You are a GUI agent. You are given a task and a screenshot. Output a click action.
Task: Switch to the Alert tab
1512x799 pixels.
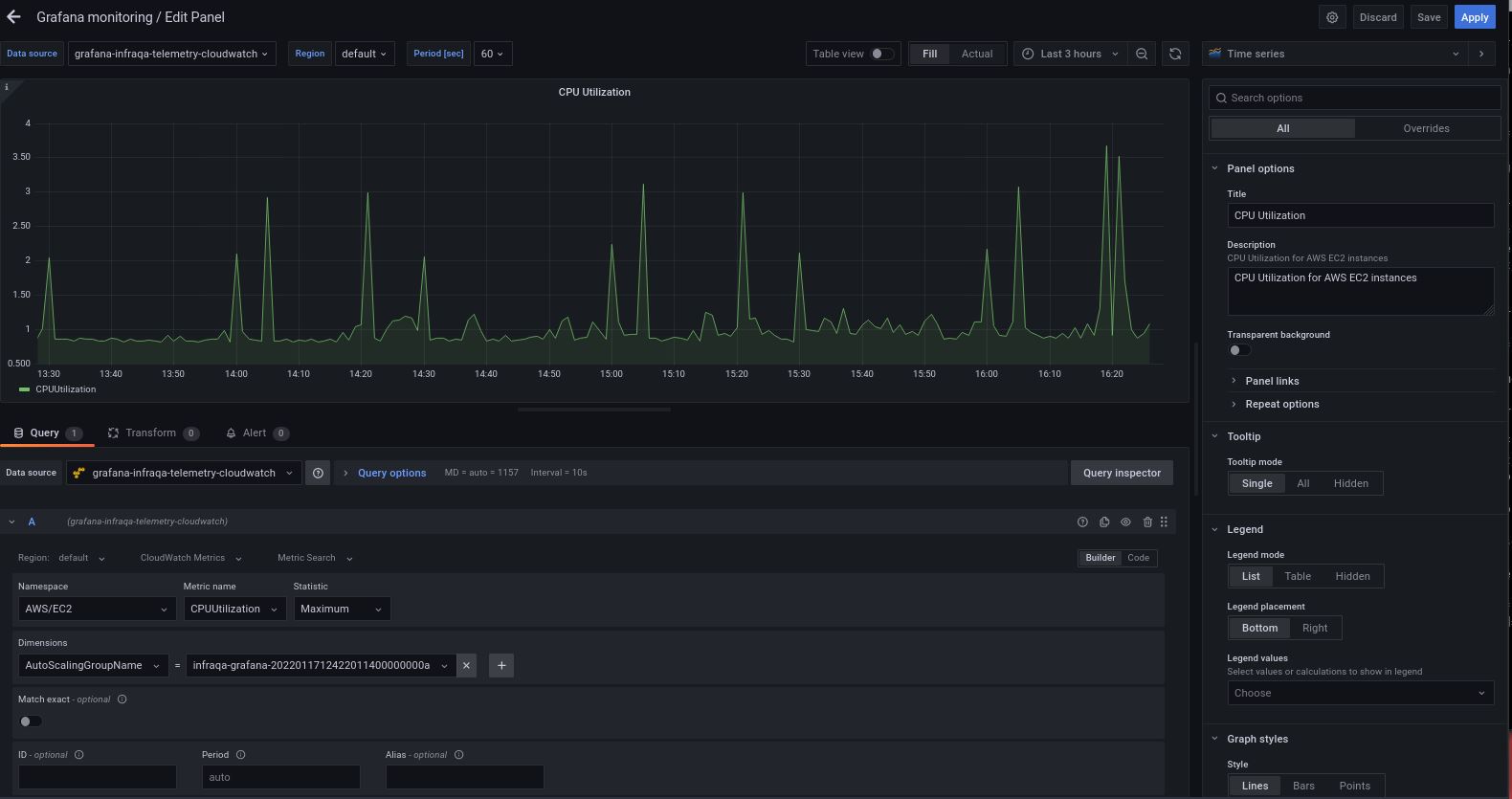(256, 433)
